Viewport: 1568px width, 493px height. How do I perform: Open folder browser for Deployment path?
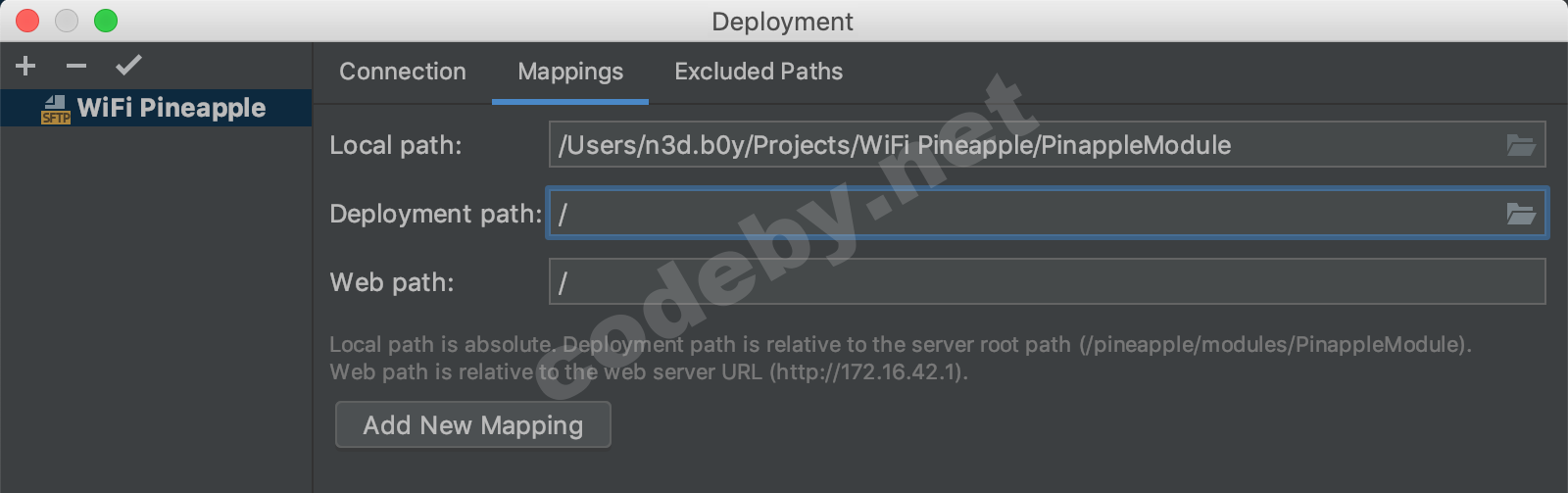coord(1520,214)
